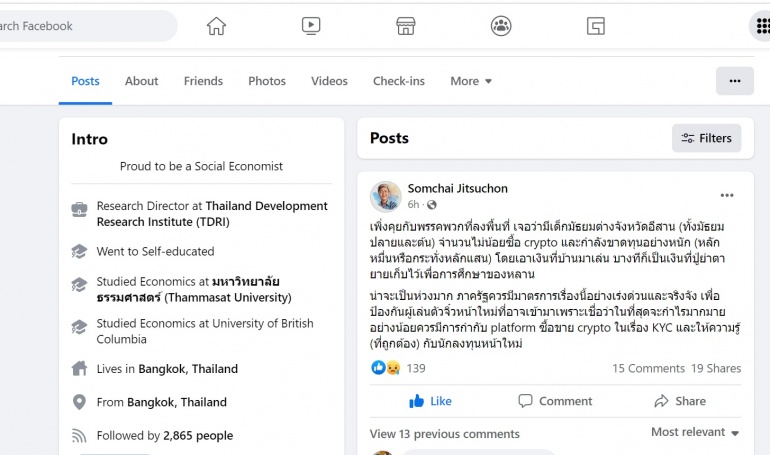The height and width of the screenshot is (455, 770).
Task: Open the Most relevant comment sort dropdown
Action: coord(695,432)
